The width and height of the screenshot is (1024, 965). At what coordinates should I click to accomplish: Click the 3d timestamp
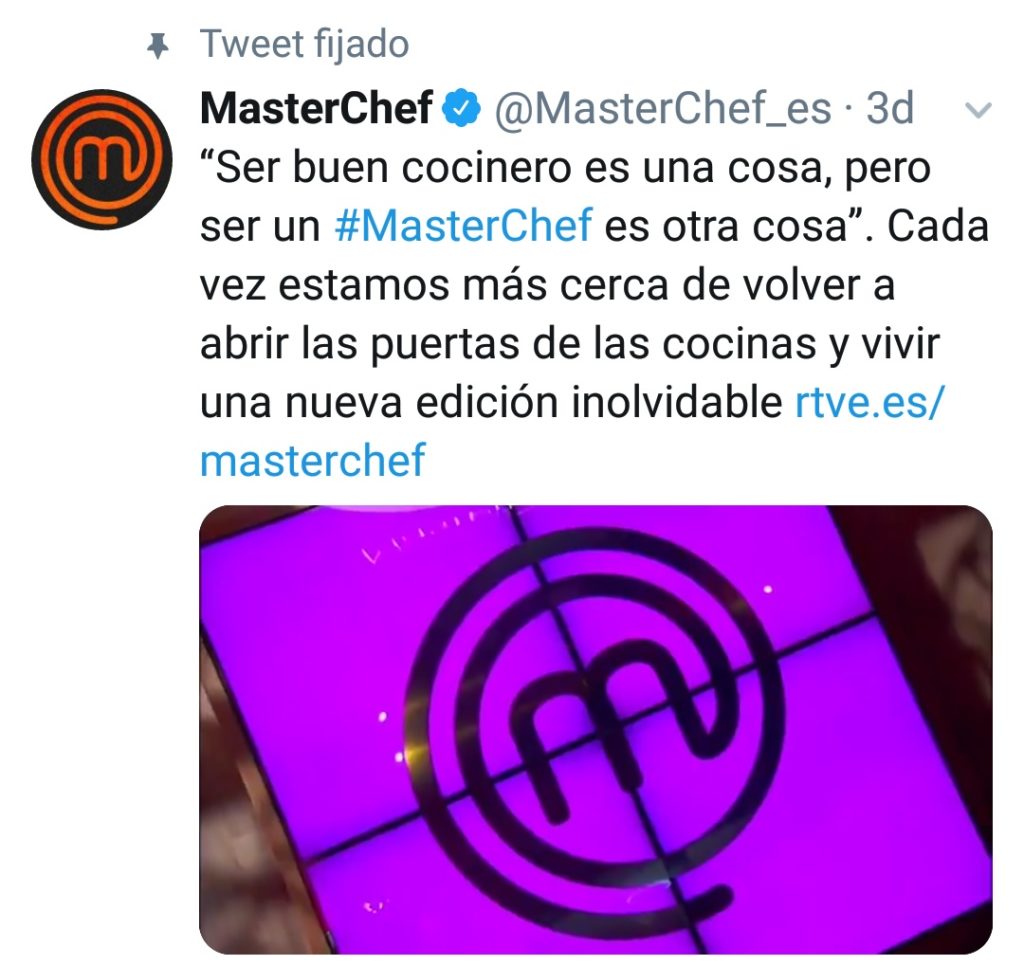889,108
